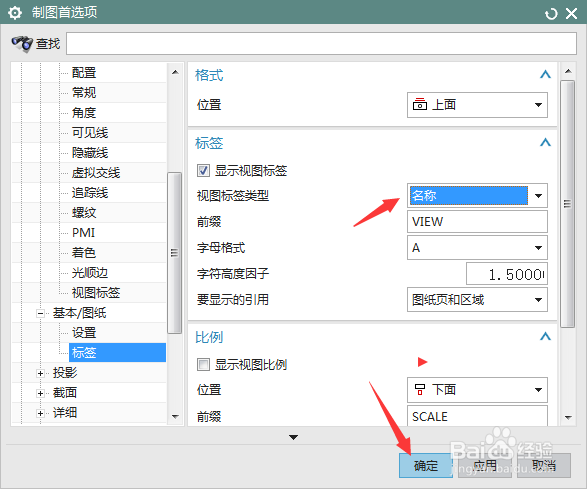
Task: Click the 前缀 VIEW input field
Action: [x=477, y=222]
